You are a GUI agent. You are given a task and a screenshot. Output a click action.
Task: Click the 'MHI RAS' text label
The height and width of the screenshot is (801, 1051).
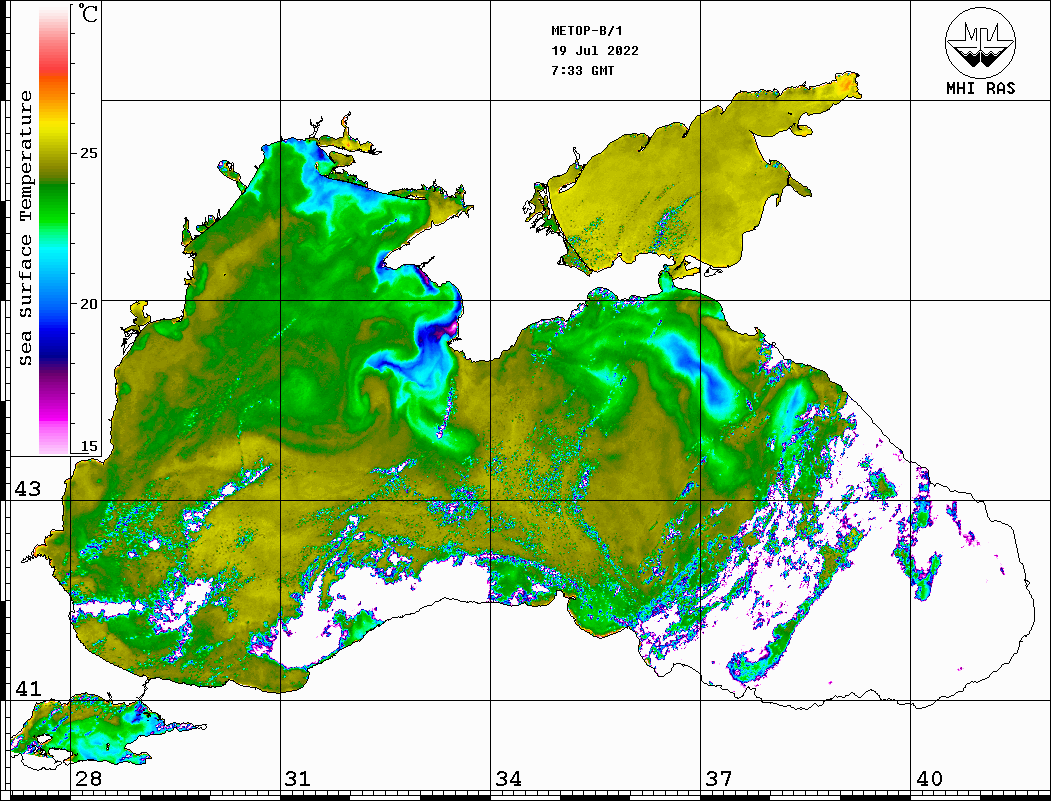981,88
